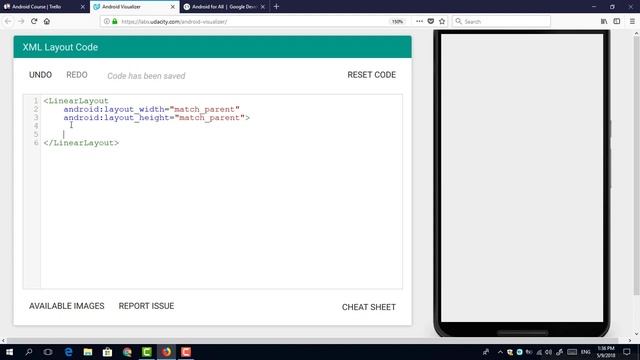Open the taskbar clock and date
Screen dimensions: 640x360
(606, 352)
